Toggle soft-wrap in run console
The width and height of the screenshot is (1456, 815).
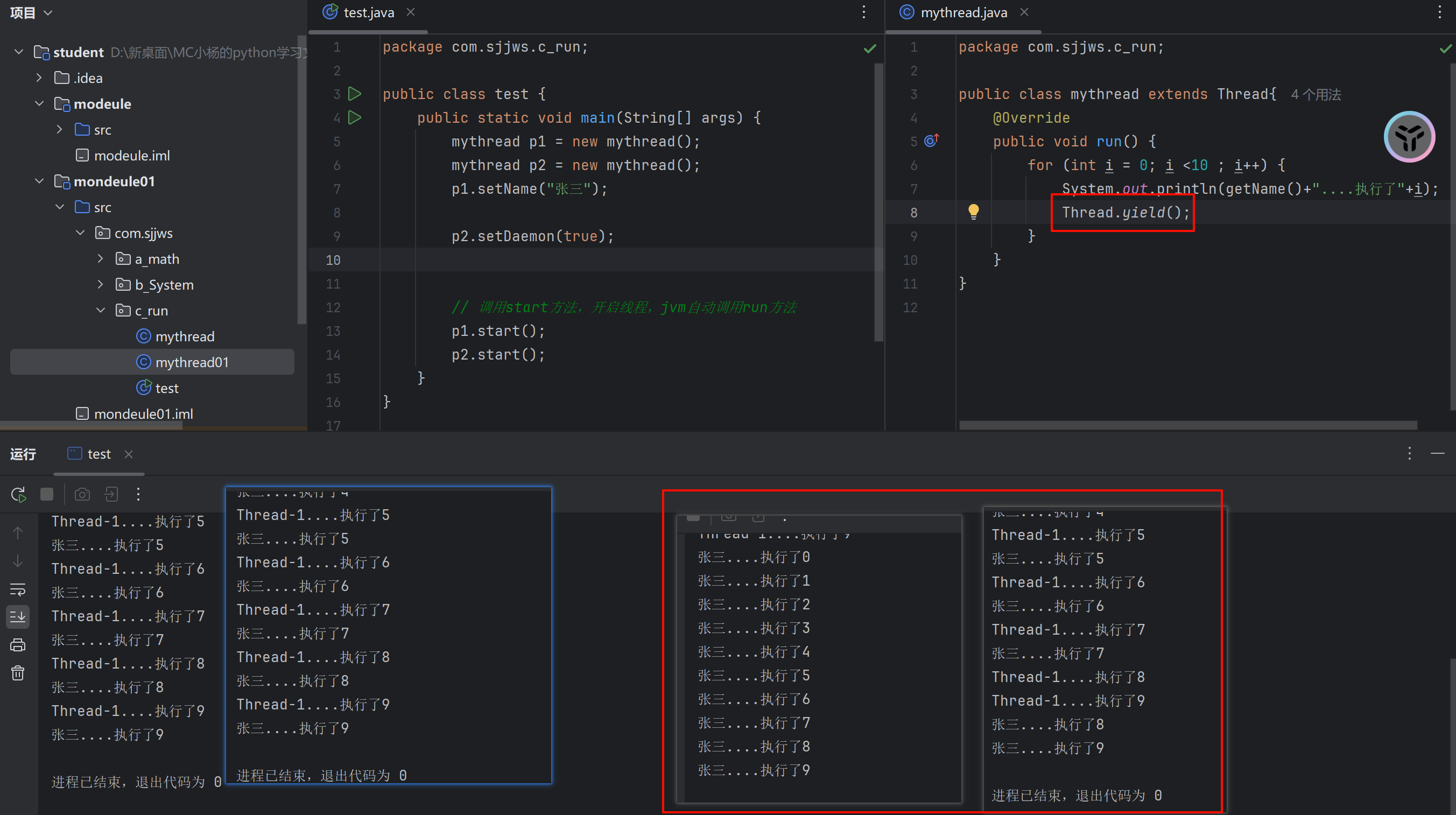click(18, 589)
